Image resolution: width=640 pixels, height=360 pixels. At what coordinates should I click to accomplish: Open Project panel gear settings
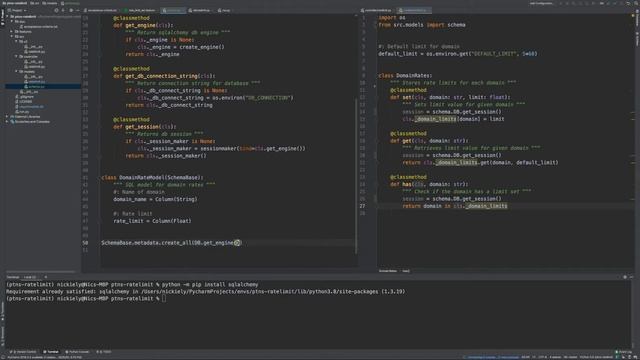coord(71,10)
